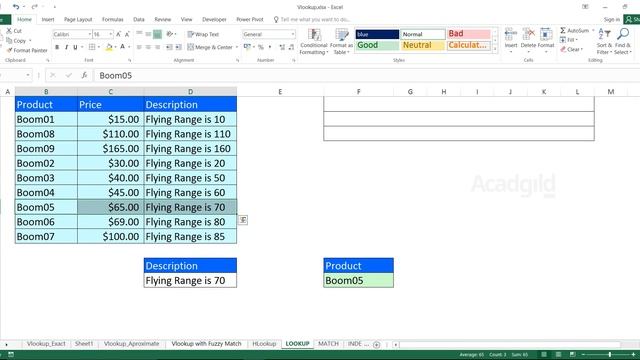
Task: Click the Copy icon
Action: click(x=9, y=40)
